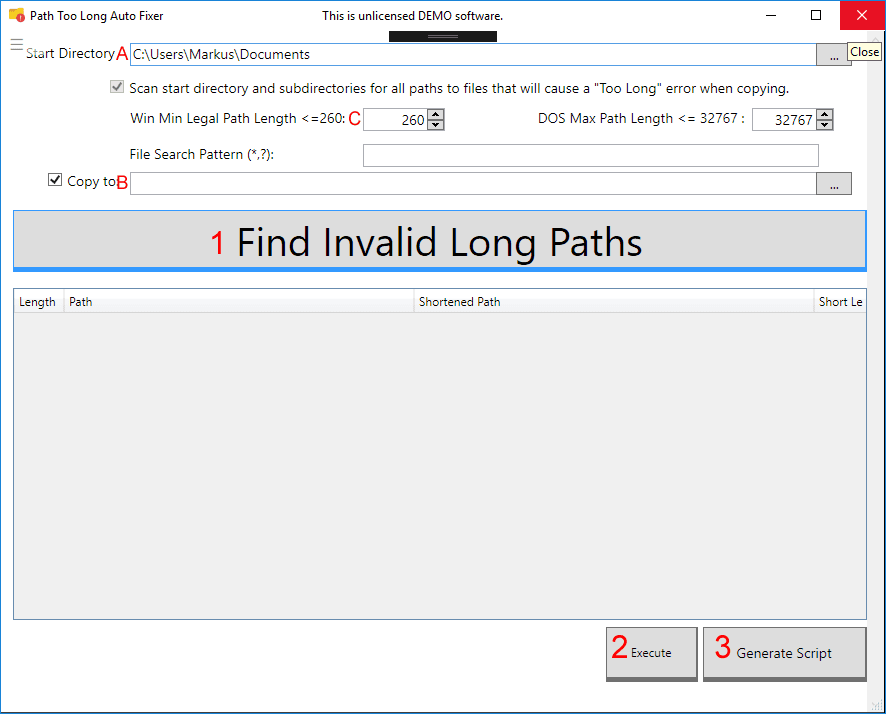Click inside the Copy to destination field
The width and height of the screenshot is (886, 714).
click(x=470, y=183)
